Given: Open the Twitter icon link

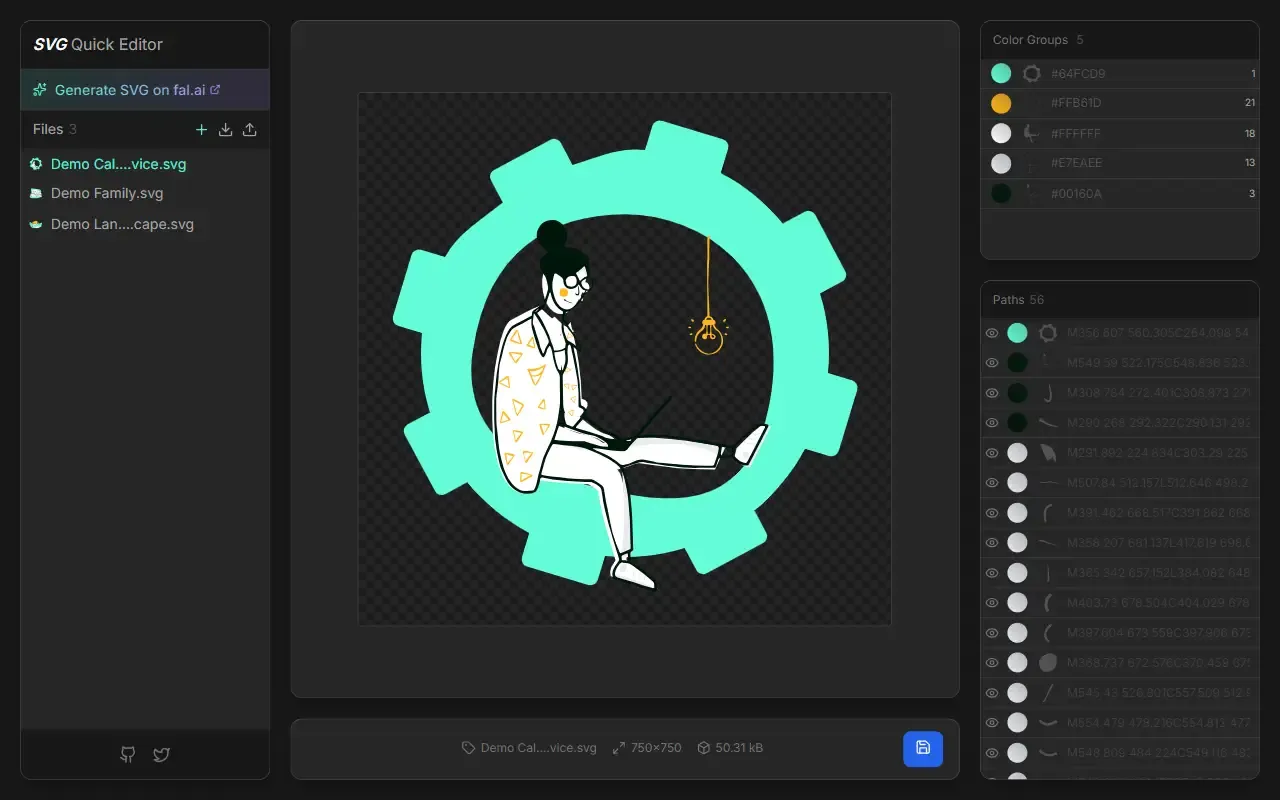Looking at the screenshot, I should tap(161, 755).
